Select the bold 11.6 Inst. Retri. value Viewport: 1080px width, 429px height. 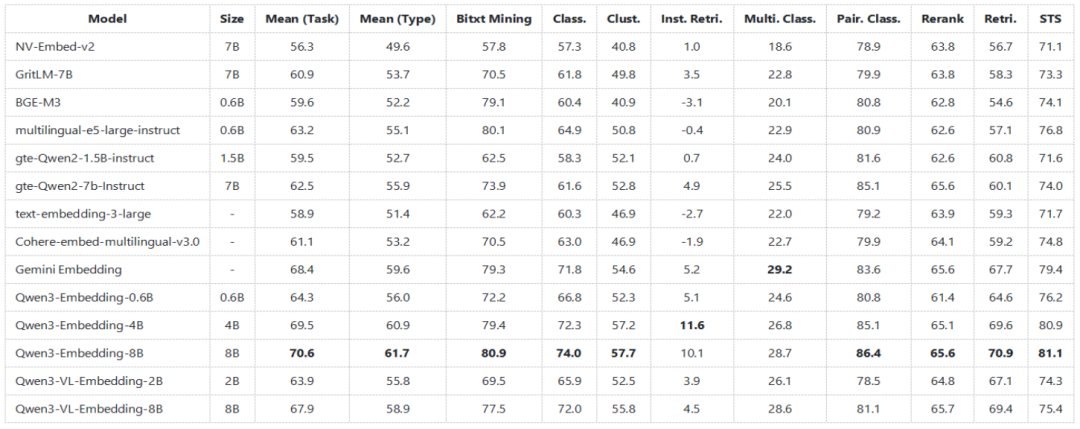click(691, 326)
